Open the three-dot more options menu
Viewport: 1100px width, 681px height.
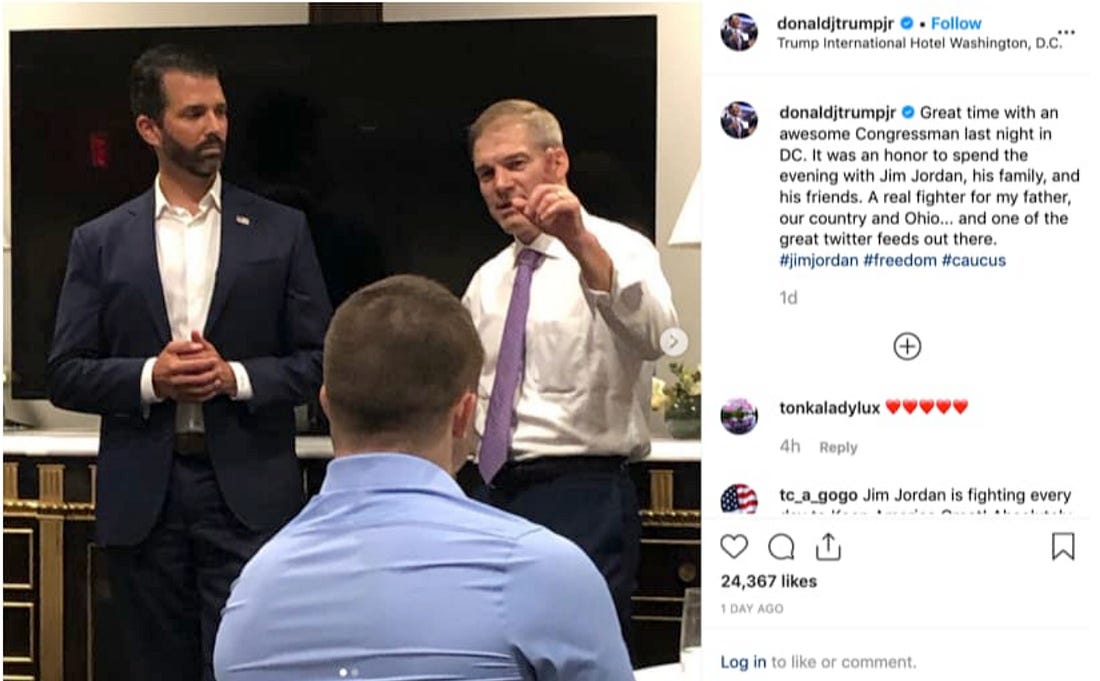click(x=1066, y=32)
